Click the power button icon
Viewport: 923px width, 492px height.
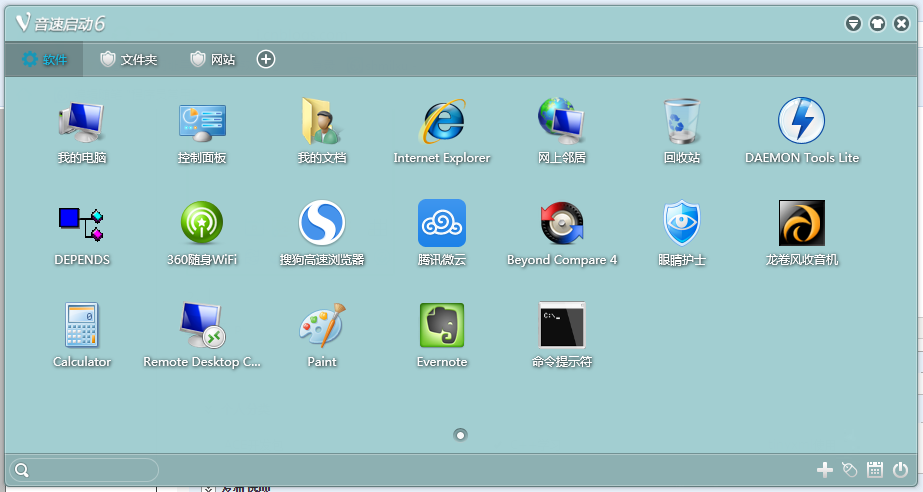click(x=900, y=470)
